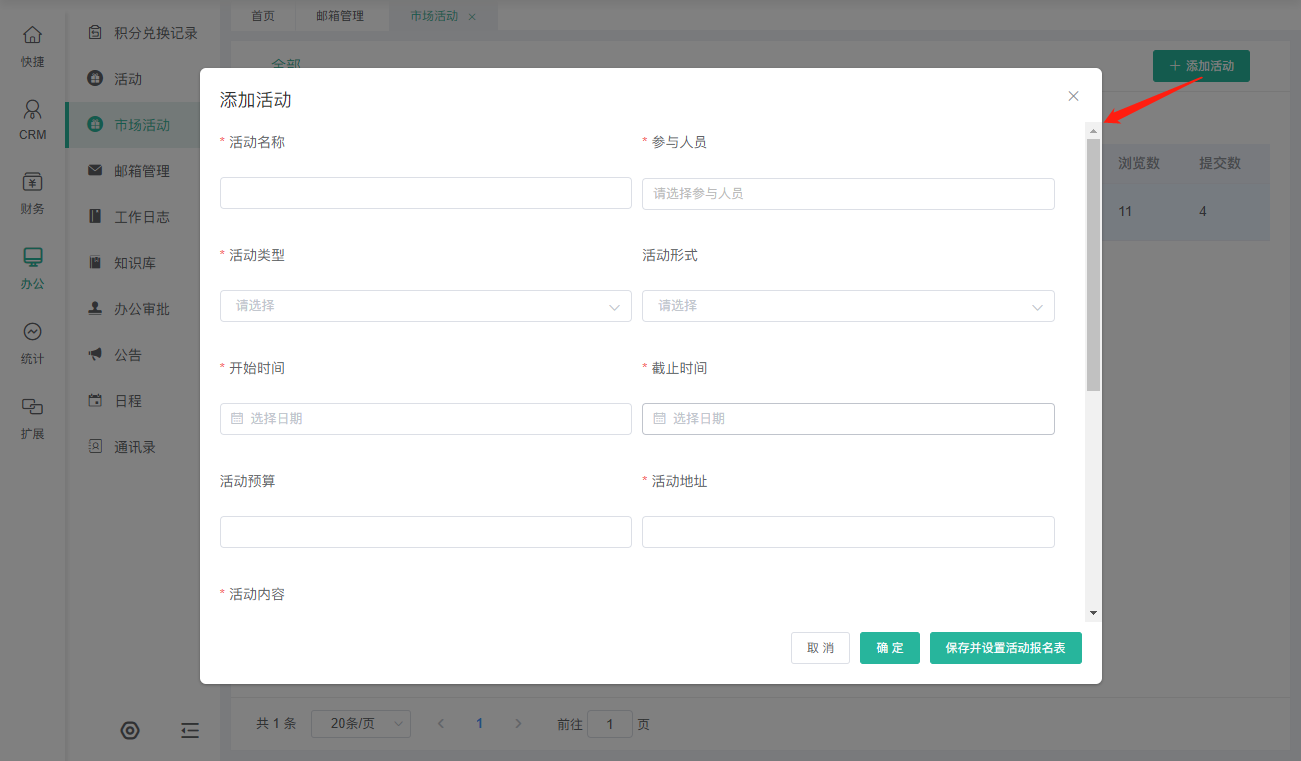Click the 通讯录 contacts icon
The width and height of the screenshot is (1301, 761).
point(95,447)
